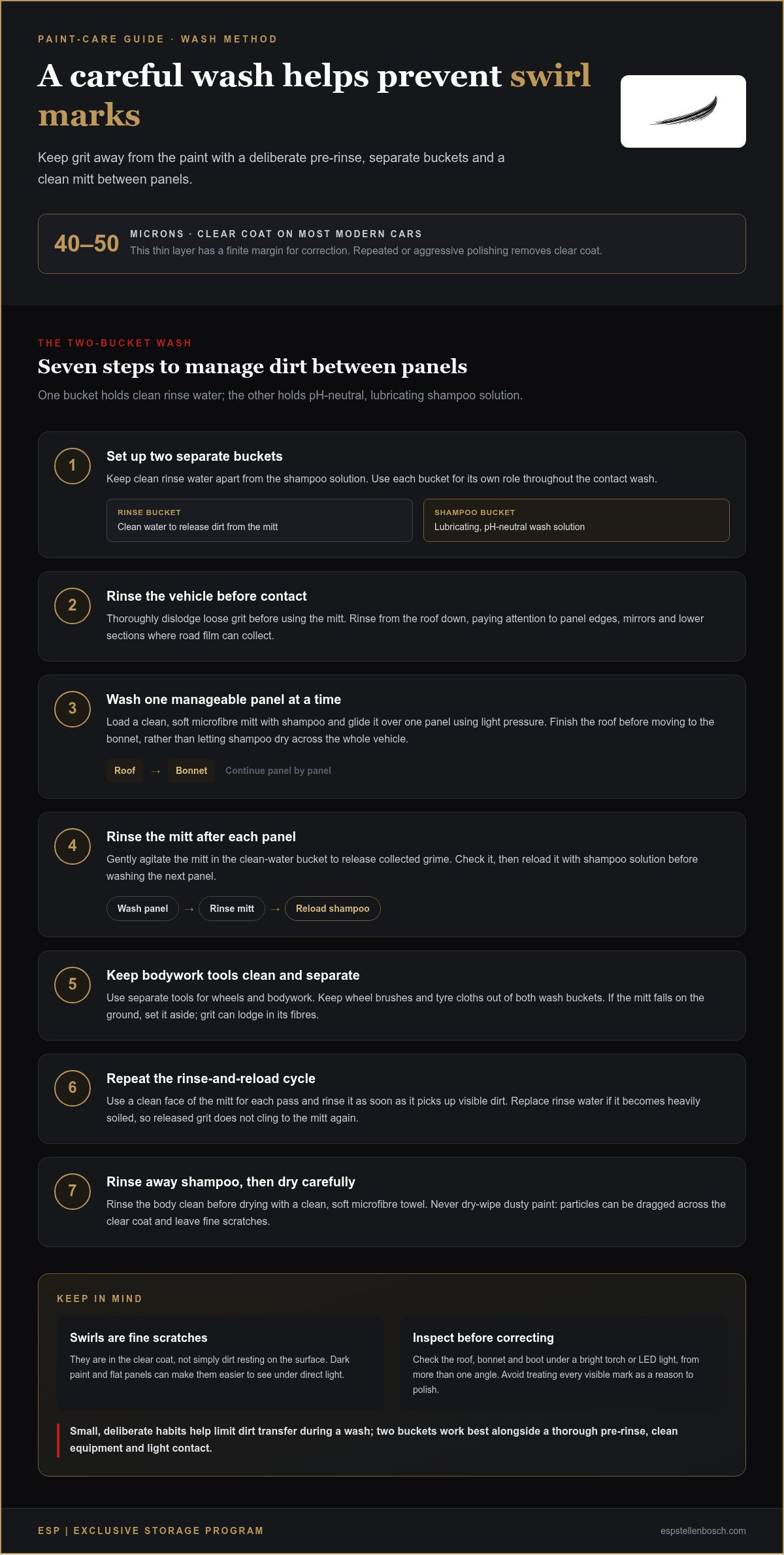784x1555 pixels.
Task: Click the Bonnet panel tag
Action: coord(191,771)
